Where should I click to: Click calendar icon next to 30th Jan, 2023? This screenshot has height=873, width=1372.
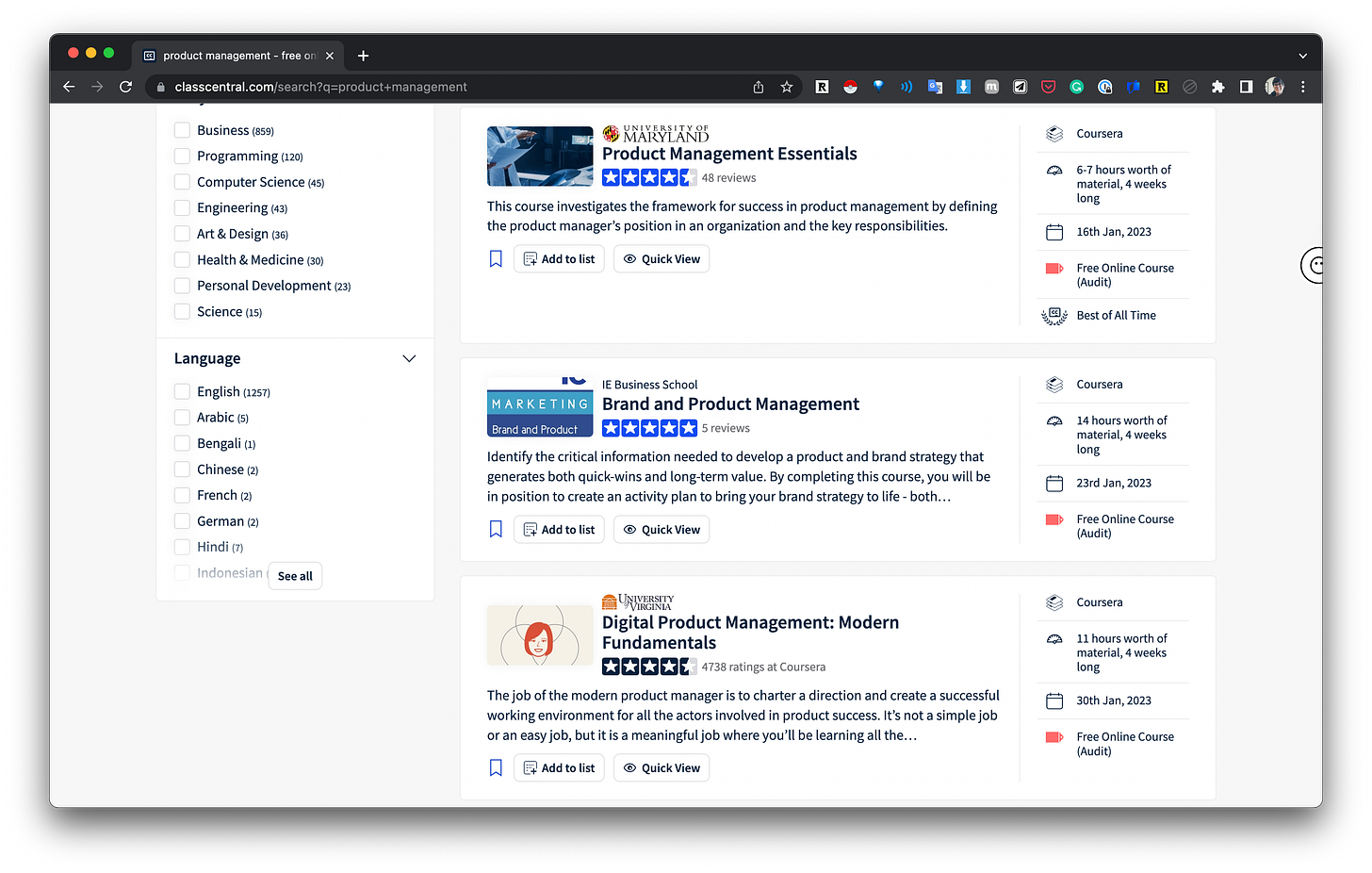(x=1054, y=700)
